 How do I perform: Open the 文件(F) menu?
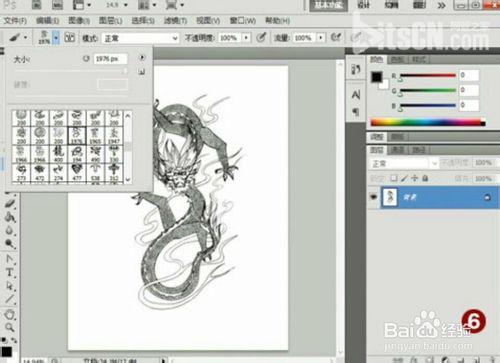[x=15, y=21]
